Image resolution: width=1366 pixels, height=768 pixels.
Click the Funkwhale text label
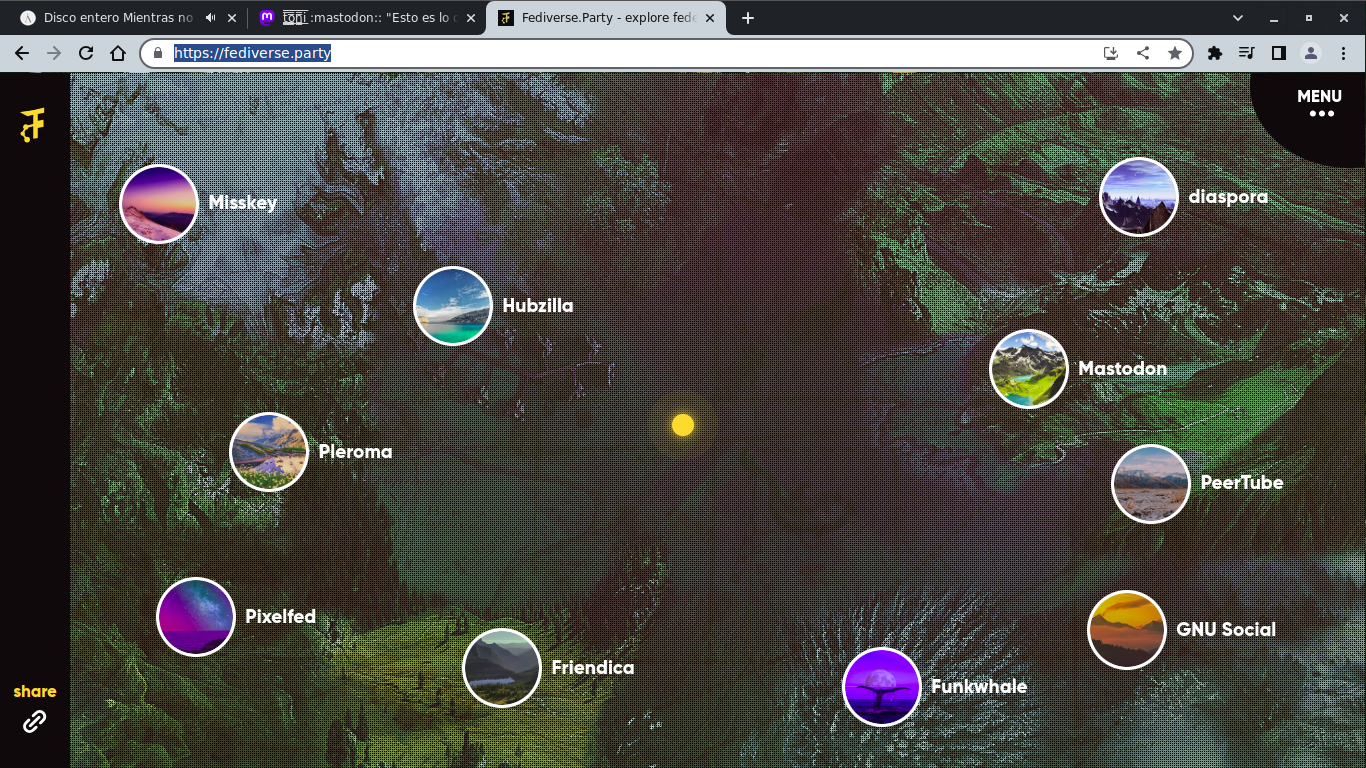pyautogui.click(x=979, y=687)
